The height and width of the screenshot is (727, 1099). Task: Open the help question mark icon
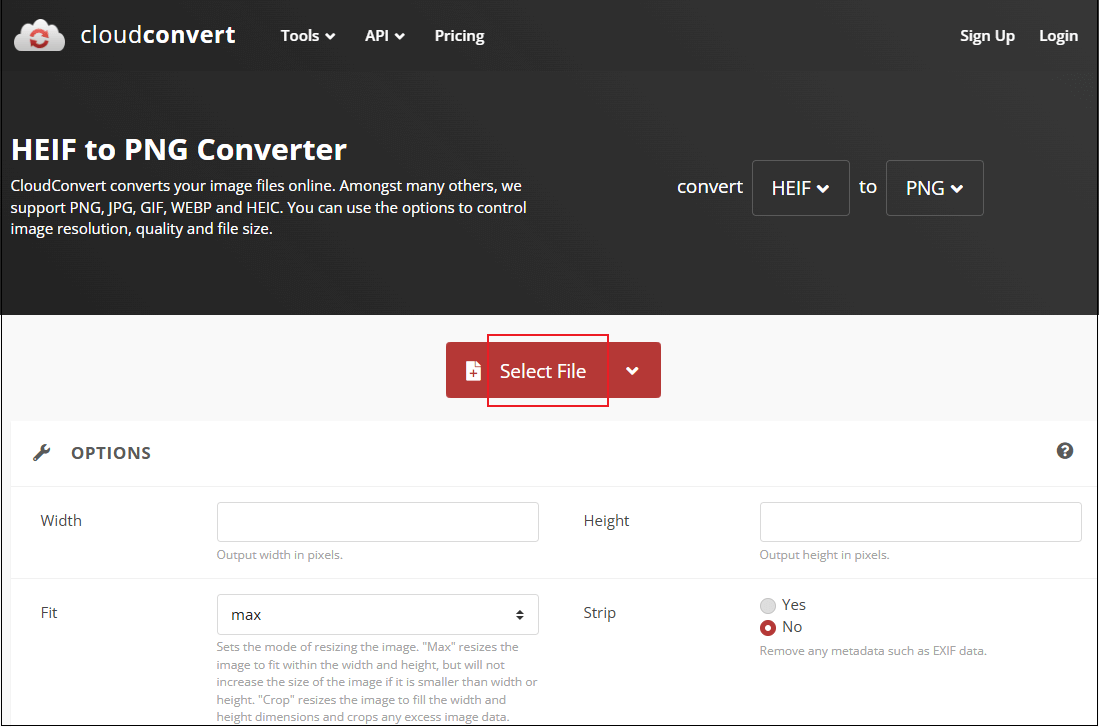tap(1065, 451)
